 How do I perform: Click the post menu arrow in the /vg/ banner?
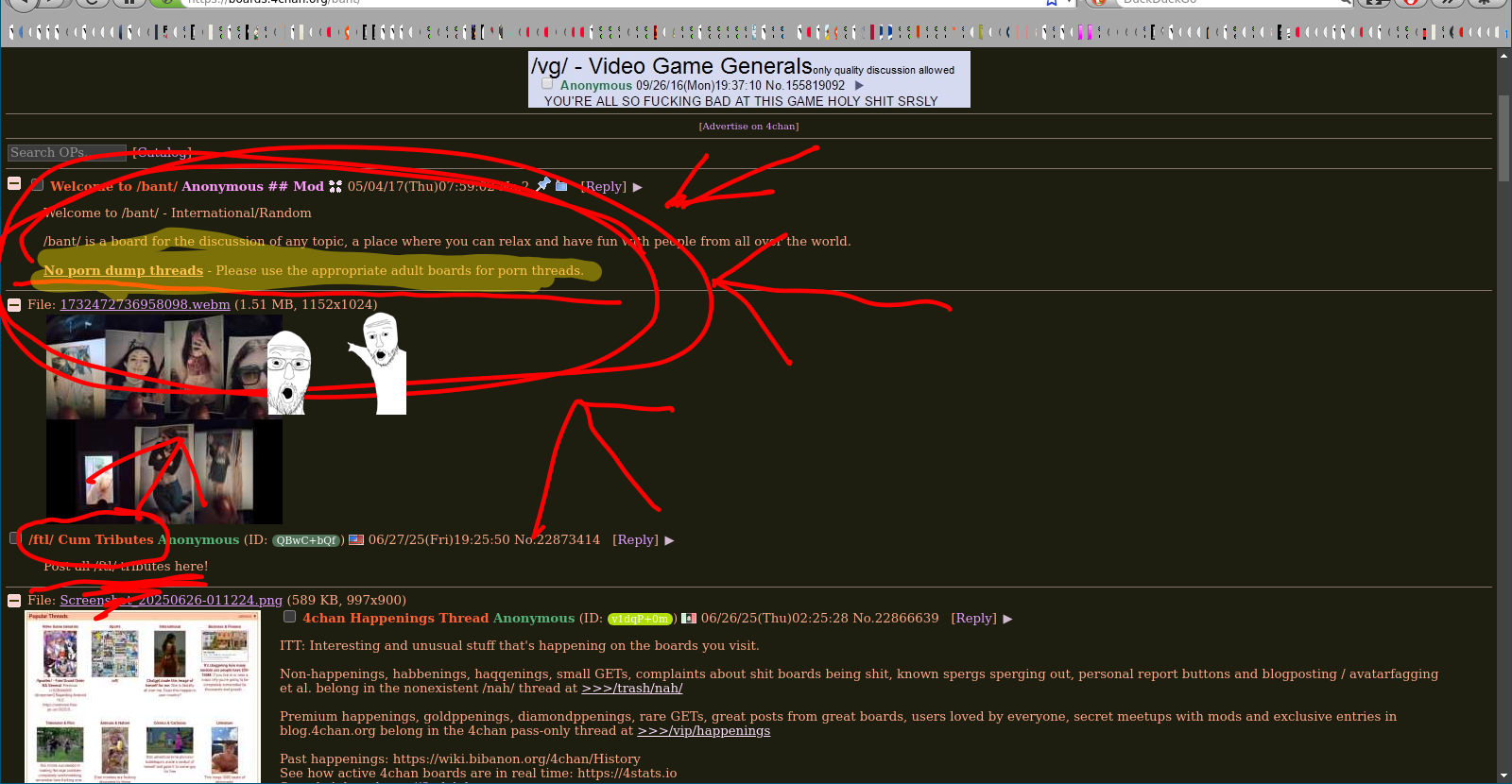[859, 85]
